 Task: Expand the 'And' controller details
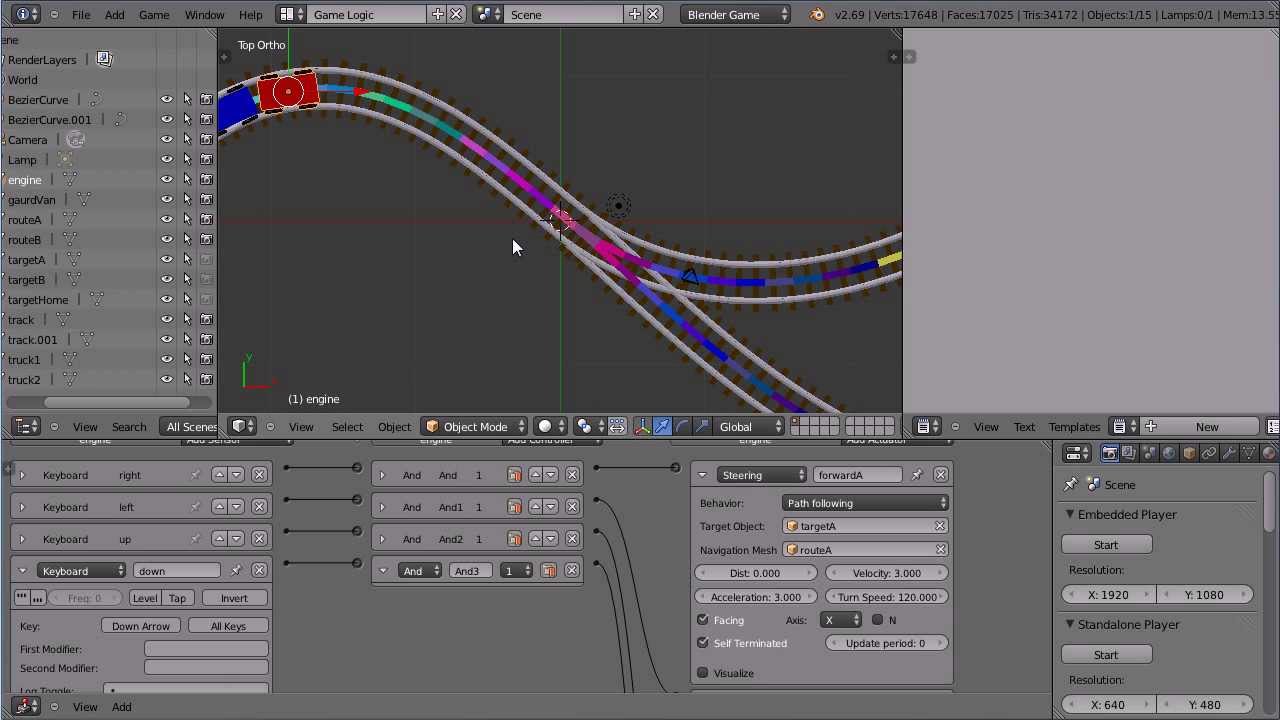382,475
